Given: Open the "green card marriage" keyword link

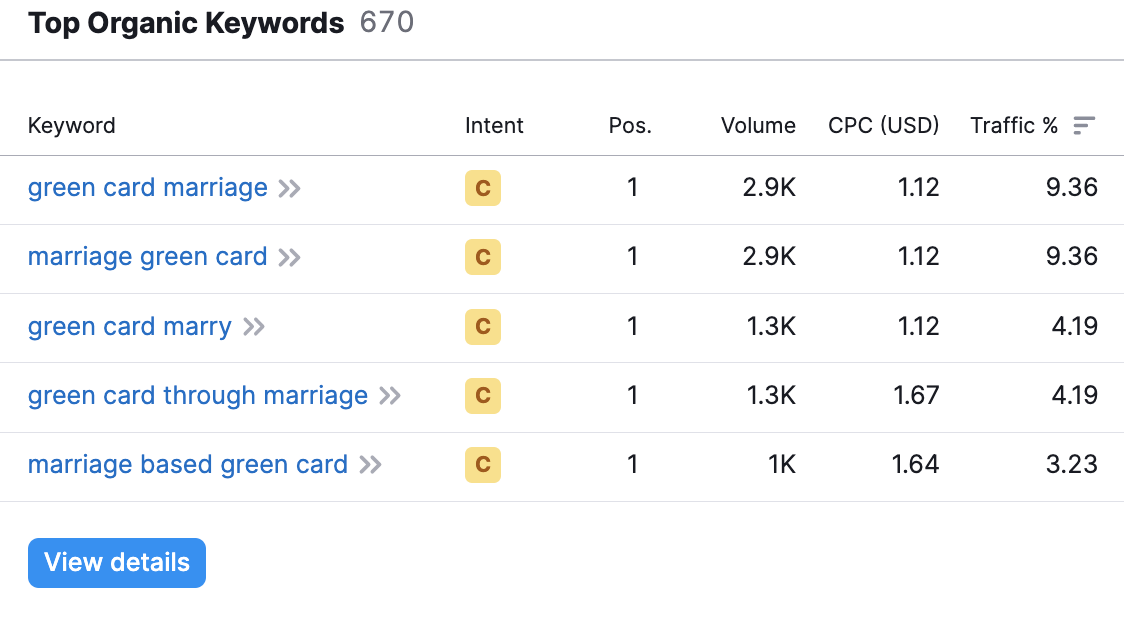Looking at the screenshot, I should (x=147, y=188).
